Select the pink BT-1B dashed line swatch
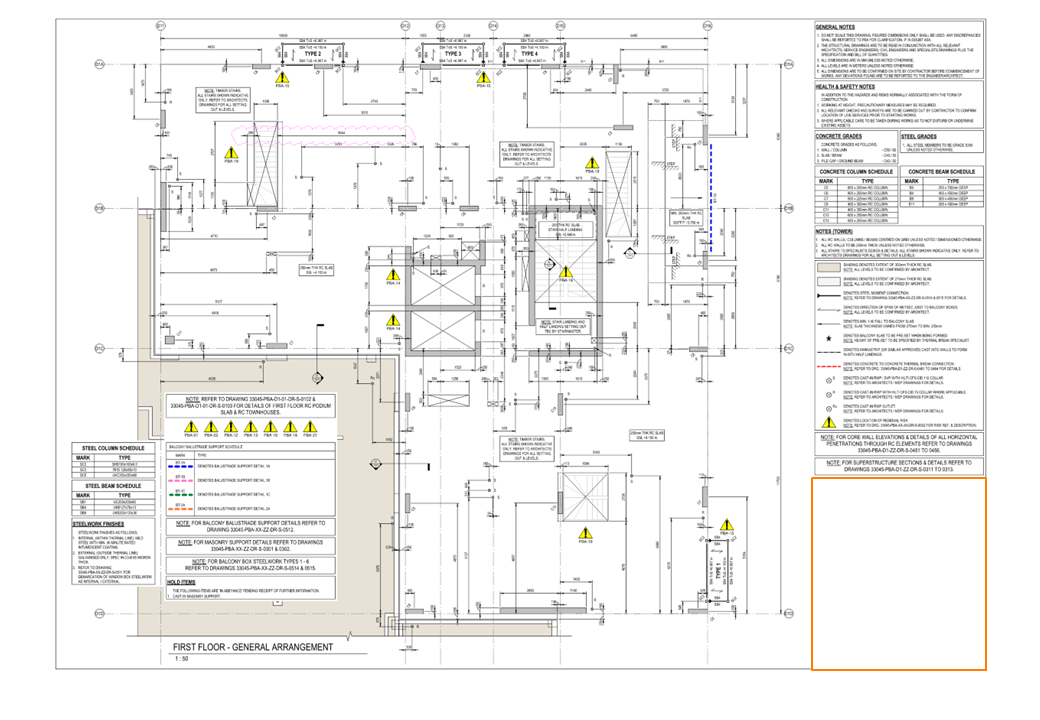This screenshot has height=720, width=1040. [x=180, y=481]
